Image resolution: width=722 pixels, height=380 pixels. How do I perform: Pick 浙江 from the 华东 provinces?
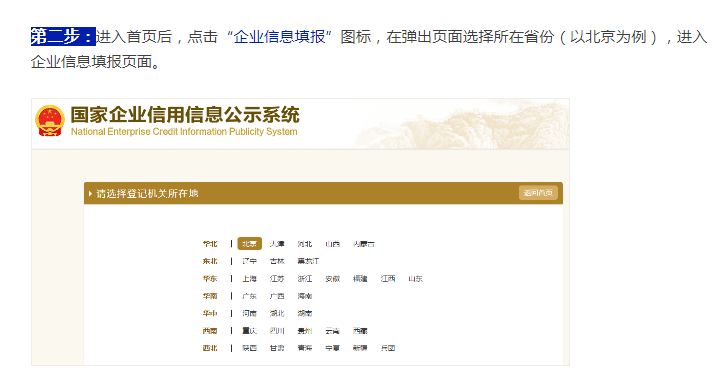coord(305,279)
